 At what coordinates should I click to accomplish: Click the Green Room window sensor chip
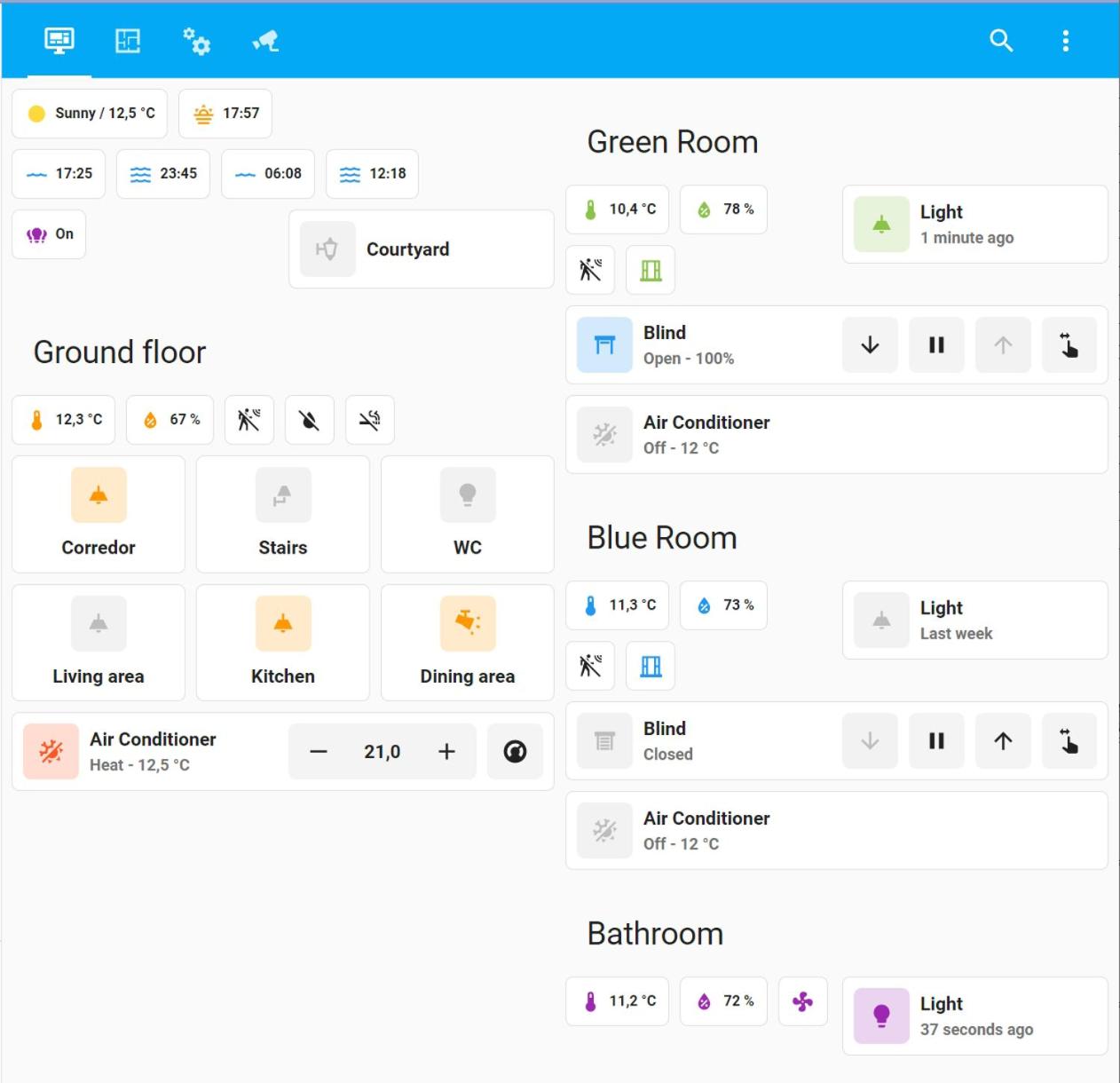[x=651, y=270]
